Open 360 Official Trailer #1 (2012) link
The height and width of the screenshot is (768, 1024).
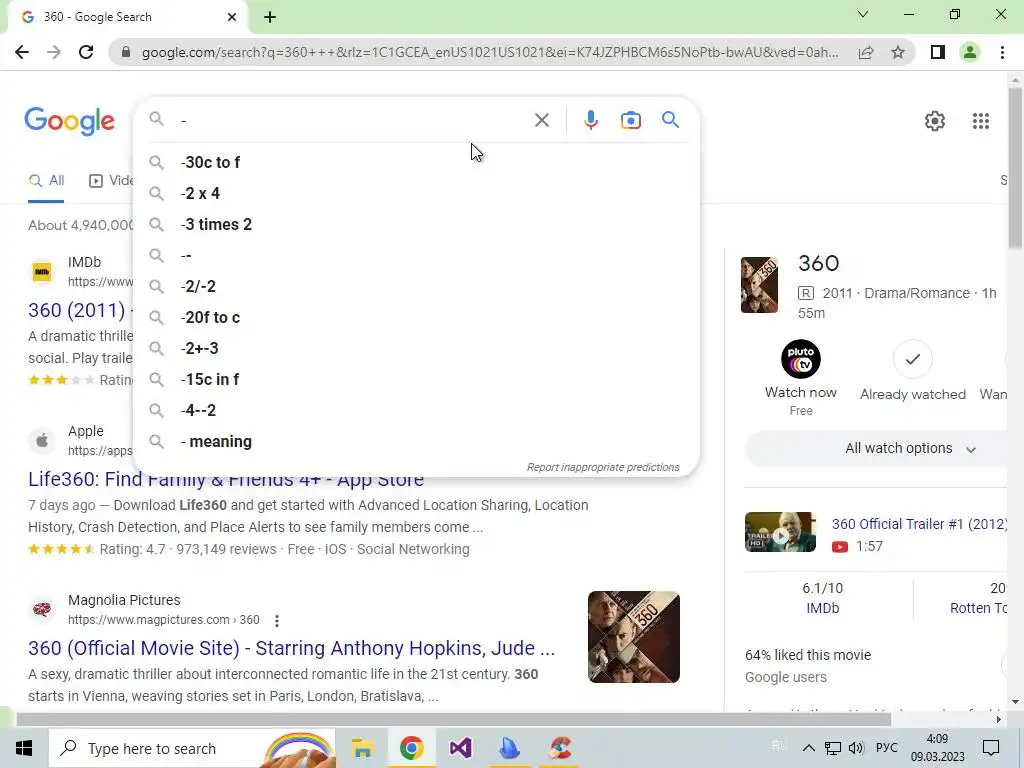(920, 524)
